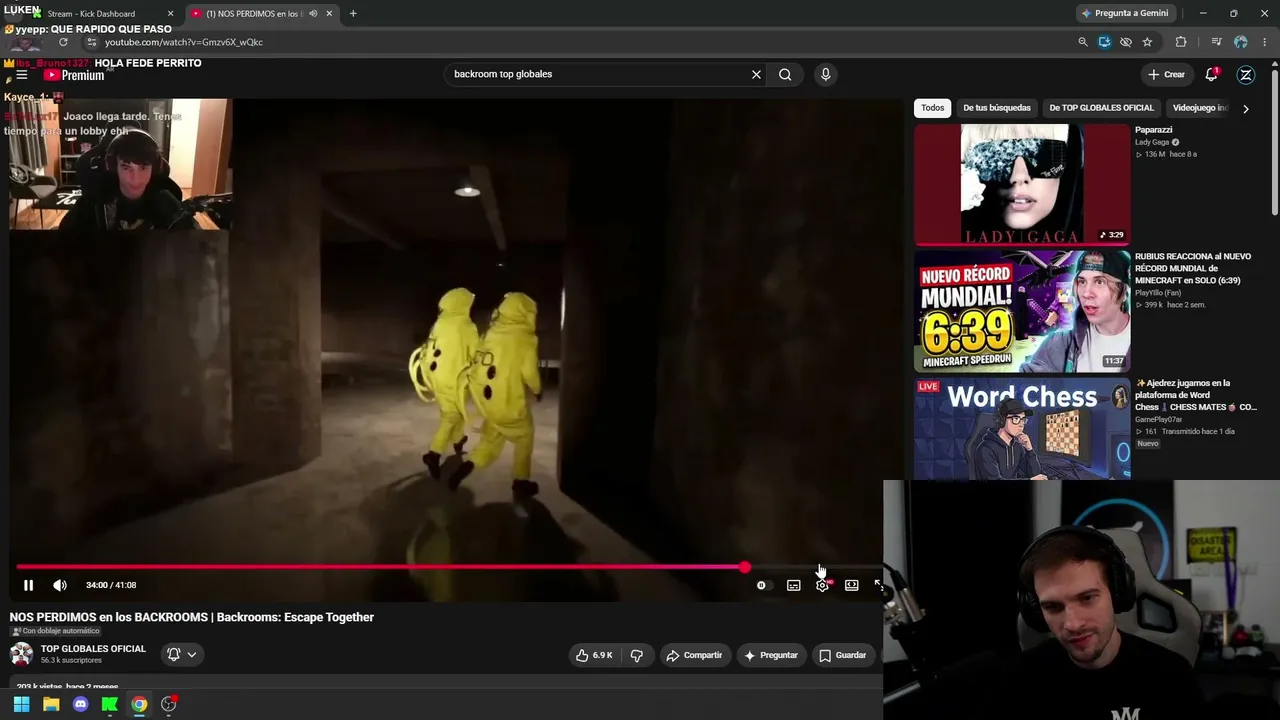Click the Preguntar button
Screen dimensions: 1280x720
(x=771, y=655)
